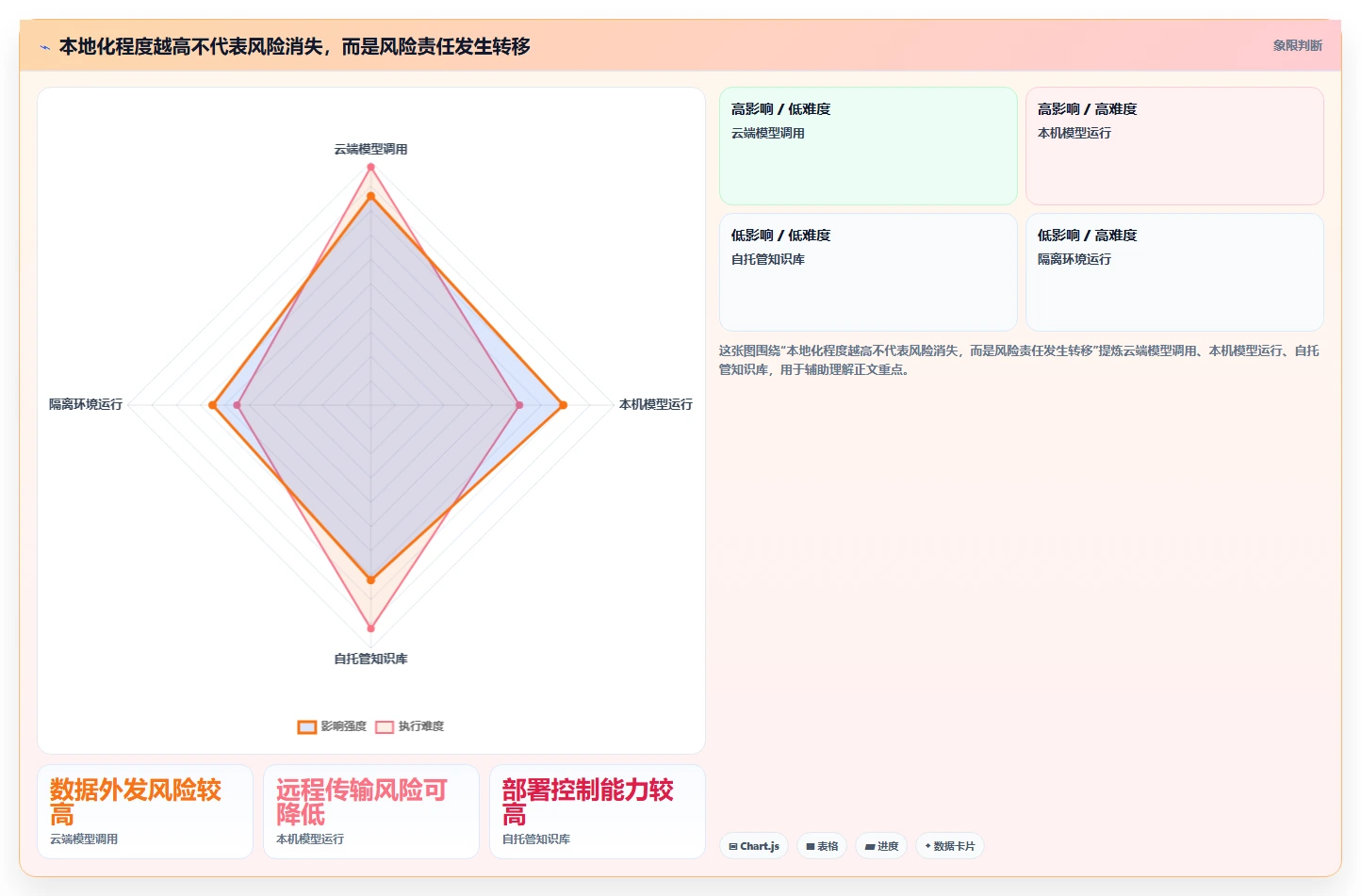Toggle the 执行难度 legend swatch
This screenshot has width=1361, height=896.
pos(385,726)
